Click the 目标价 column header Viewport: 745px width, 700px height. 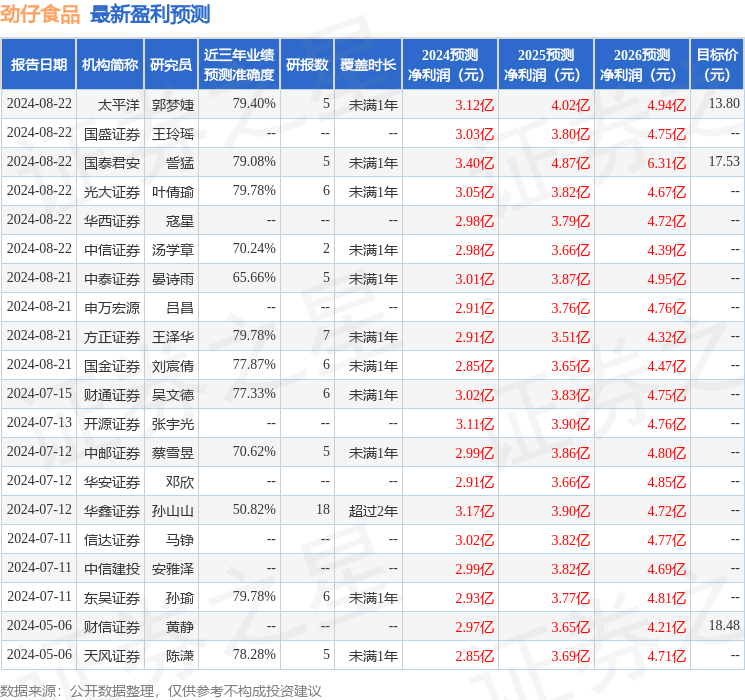pos(717,64)
